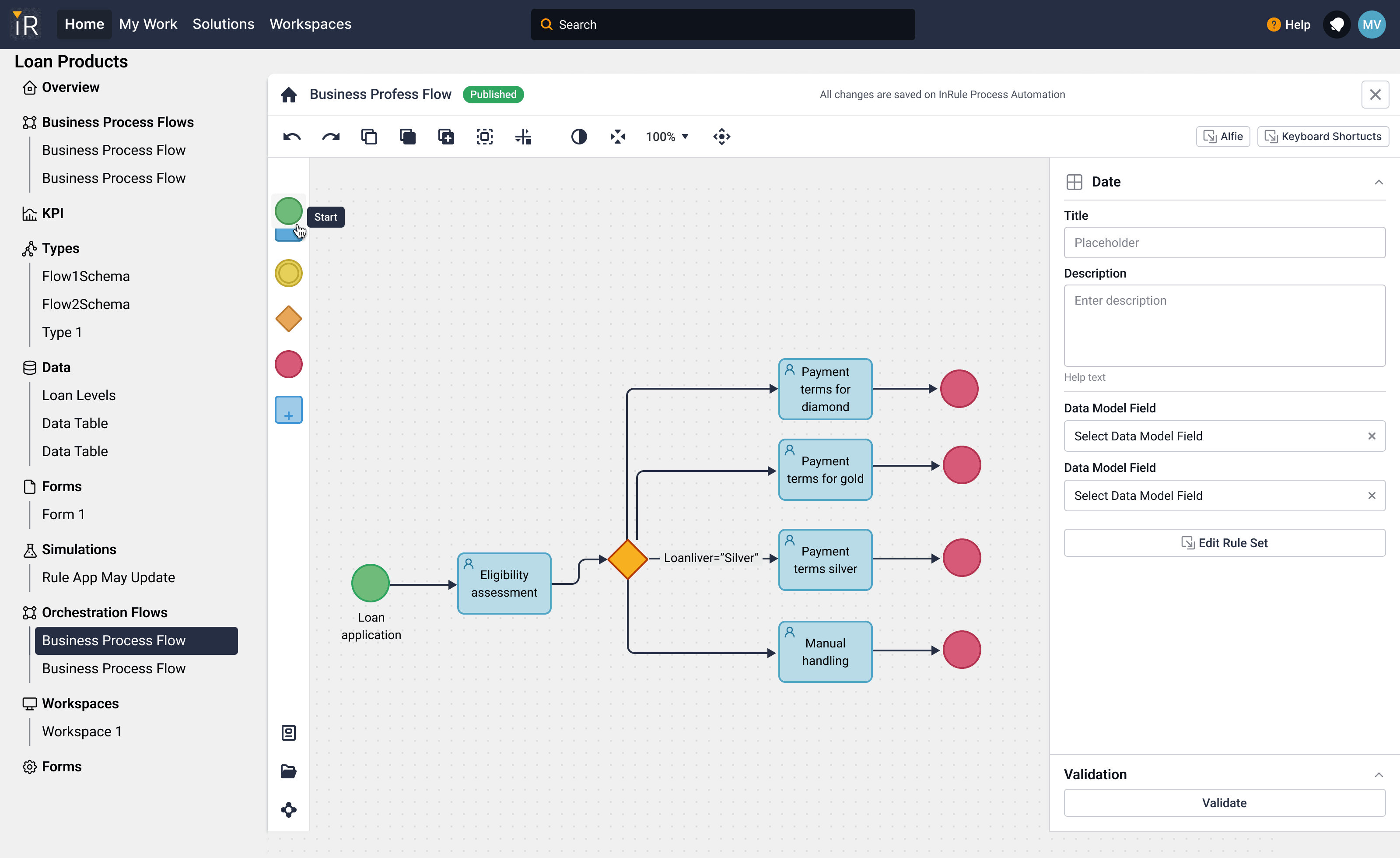Open the MV user avatar menu
Image resolution: width=1400 pixels, height=858 pixels.
[x=1372, y=25]
